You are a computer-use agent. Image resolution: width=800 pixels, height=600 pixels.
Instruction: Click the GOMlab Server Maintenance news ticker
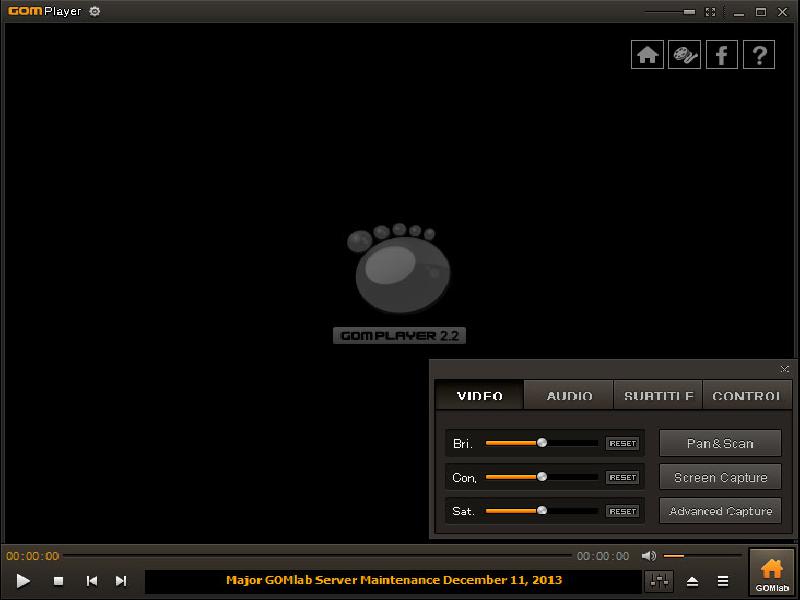point(394,580)
